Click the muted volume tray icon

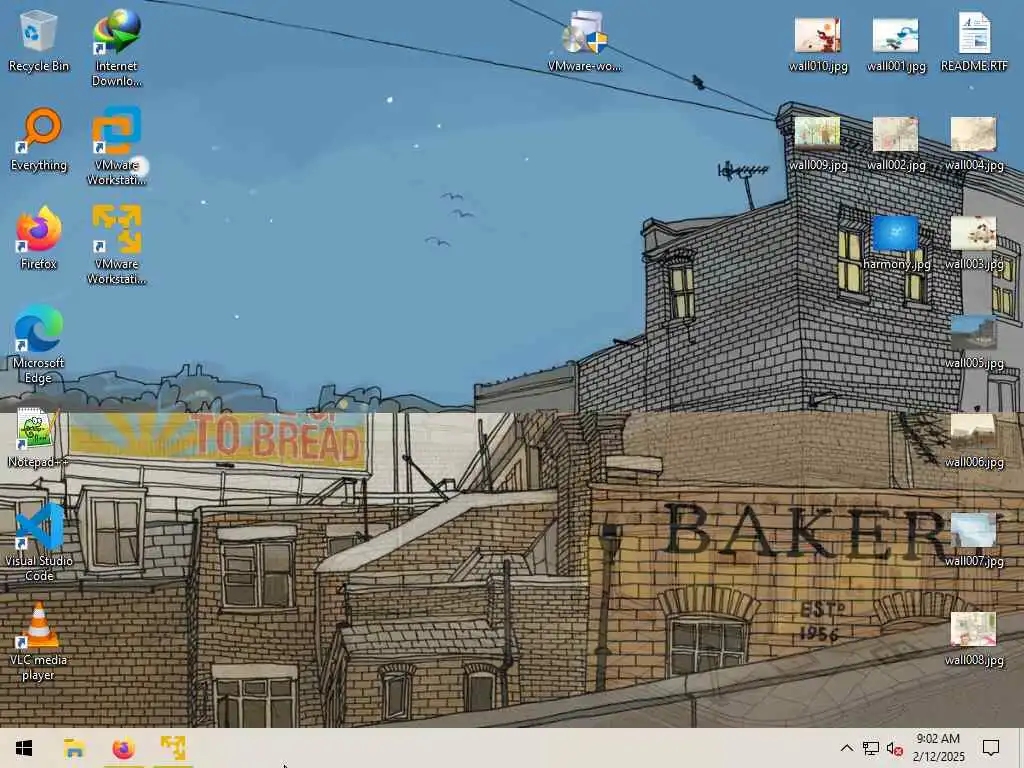[894, 748]
